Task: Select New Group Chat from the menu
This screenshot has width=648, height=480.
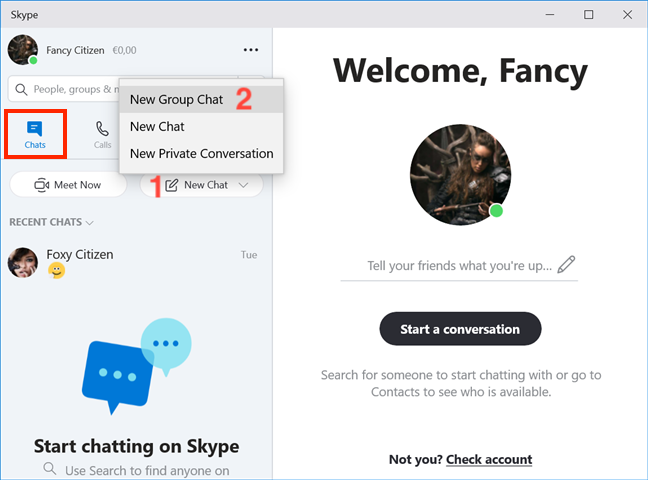Action: click(x=201, y=99)
